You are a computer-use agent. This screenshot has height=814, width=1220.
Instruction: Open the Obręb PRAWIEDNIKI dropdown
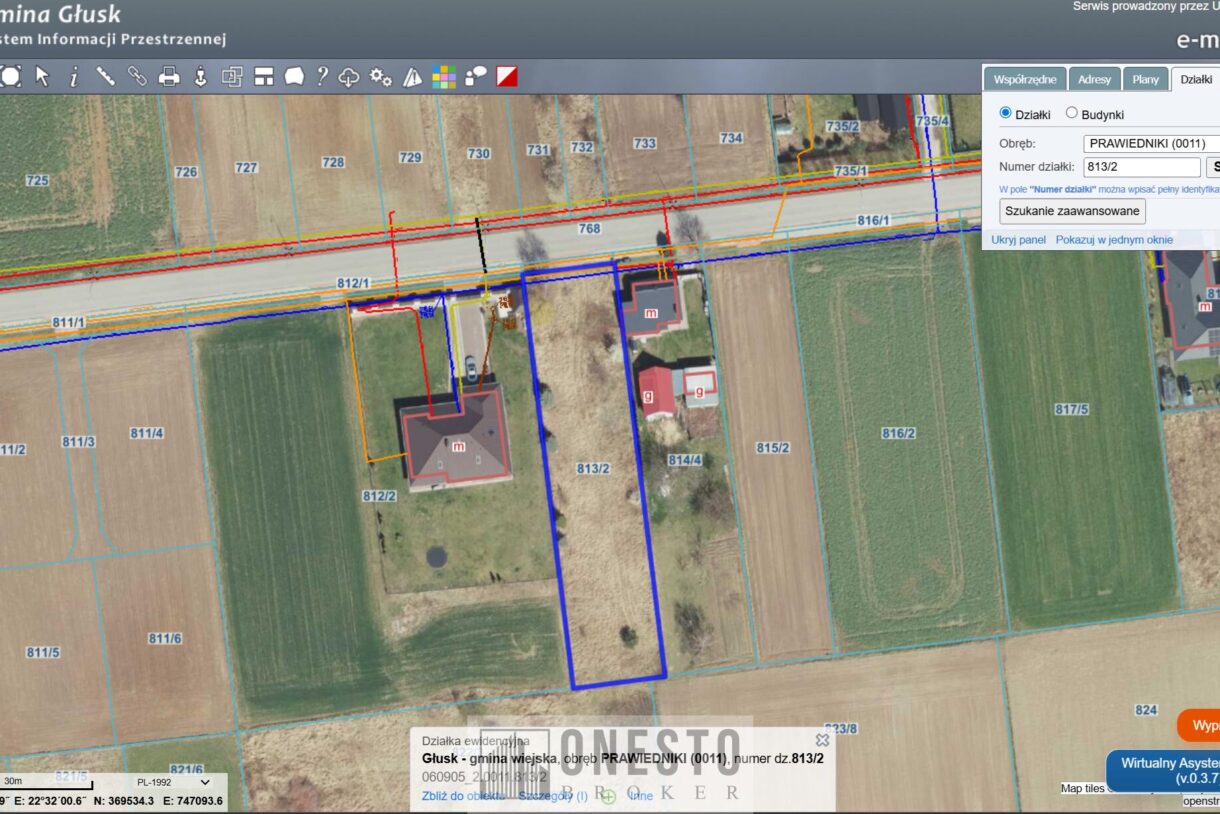click(x=1151, y=143)
